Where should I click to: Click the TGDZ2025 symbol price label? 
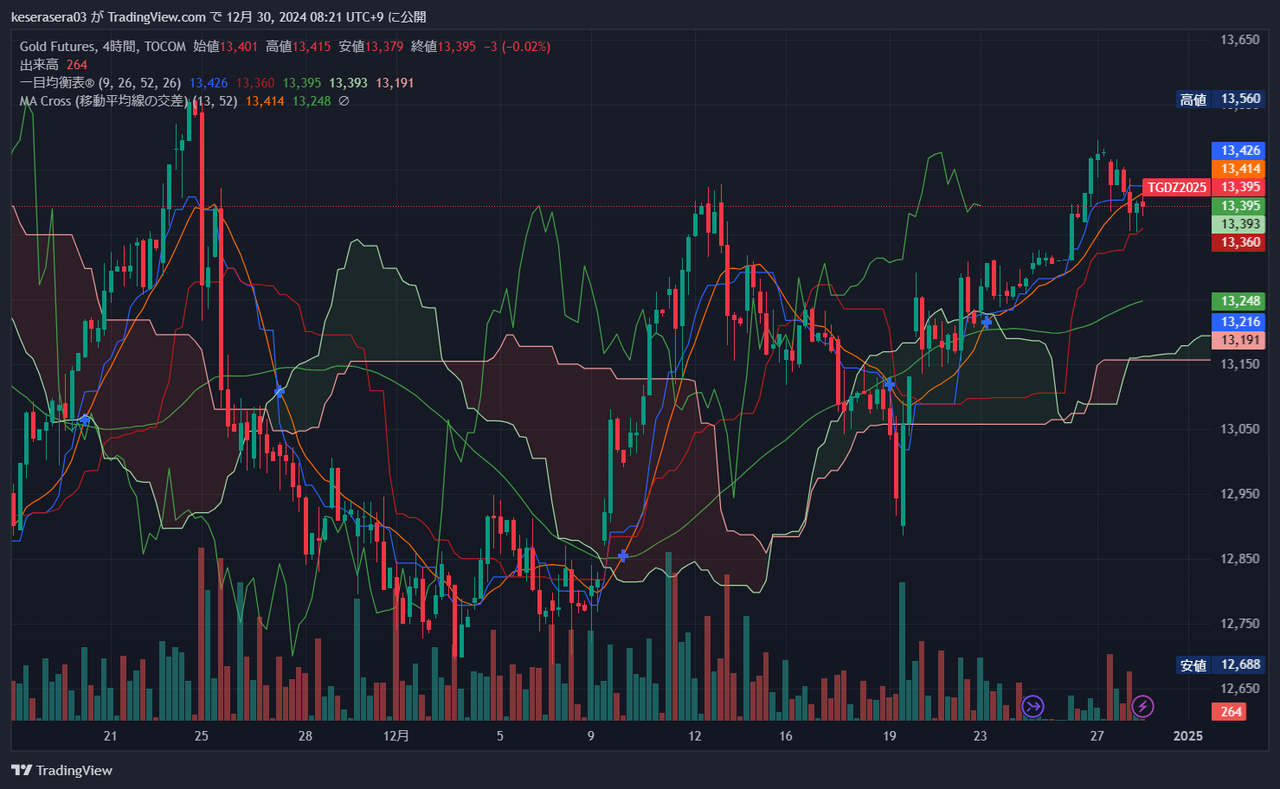(x=1177, y=187)
